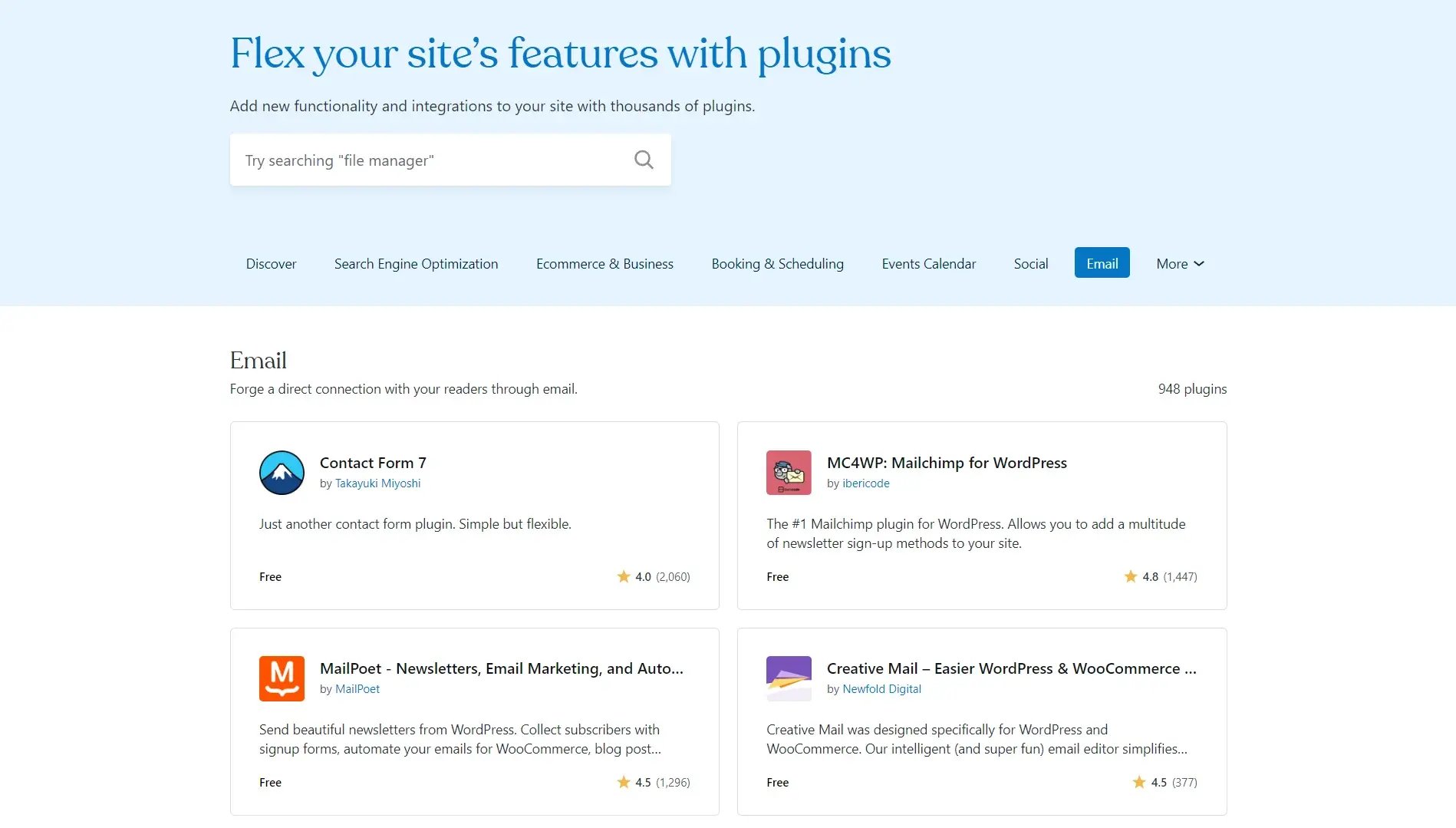Open the Creative Mail plugin title

(1011, 668)
